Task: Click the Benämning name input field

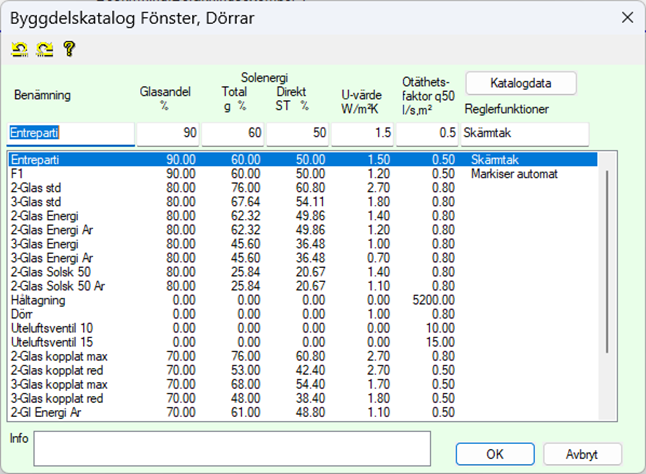Action: click(x=70, y=133)
